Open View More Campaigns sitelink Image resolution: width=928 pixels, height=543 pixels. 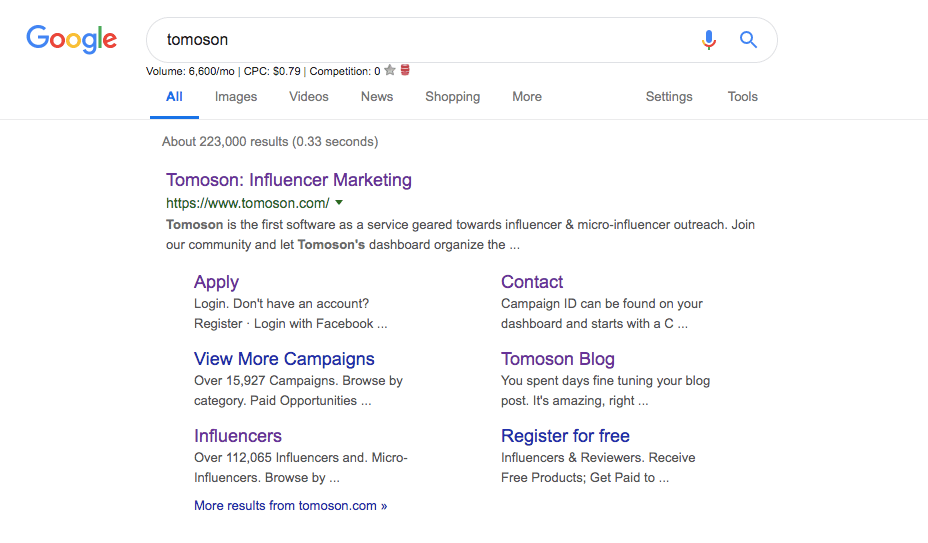[284, 359]
